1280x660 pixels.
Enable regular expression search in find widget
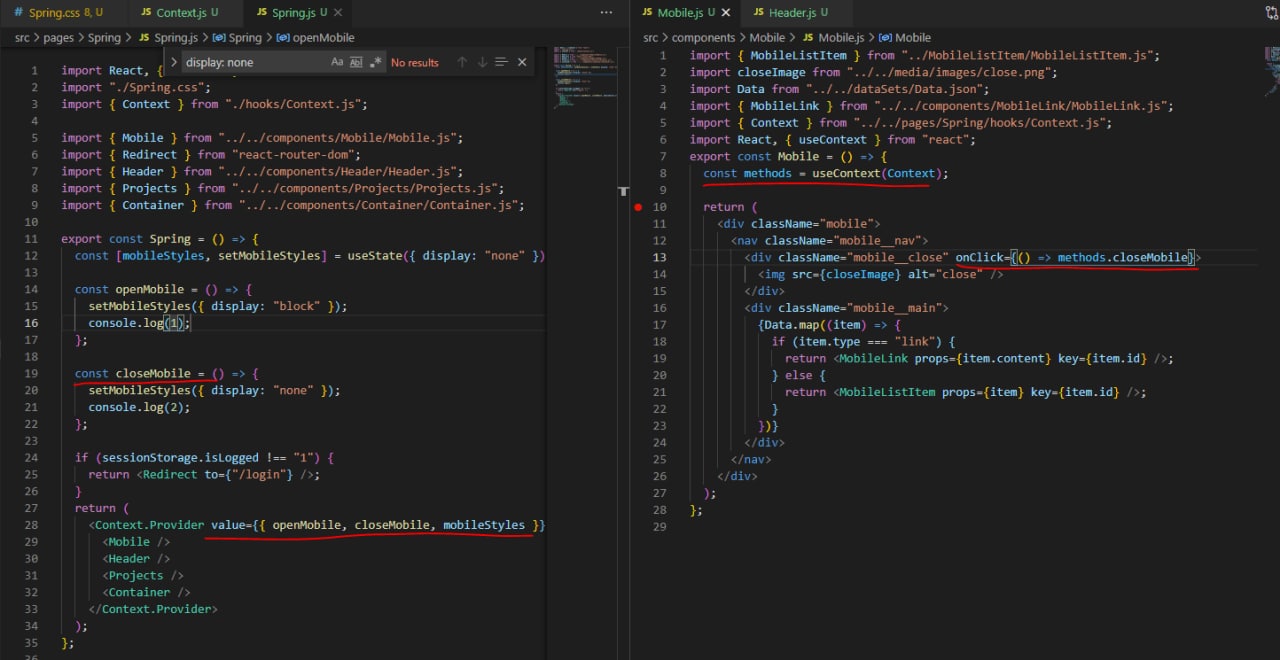pos(376,62)
